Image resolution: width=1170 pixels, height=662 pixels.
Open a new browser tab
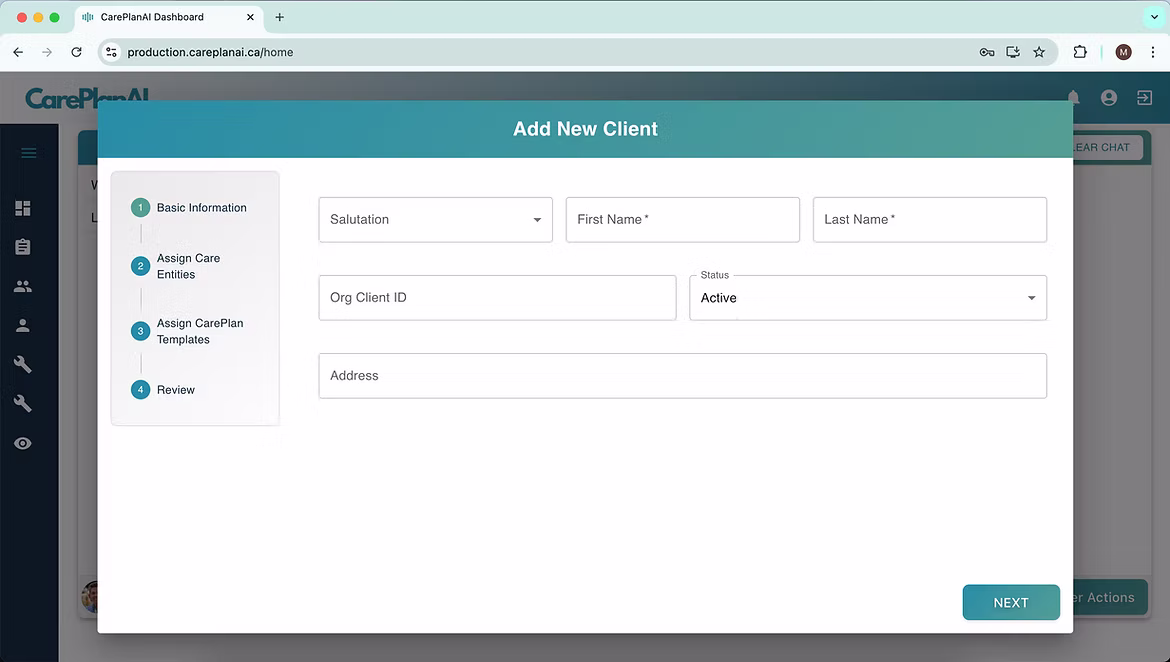coord(279,17)
